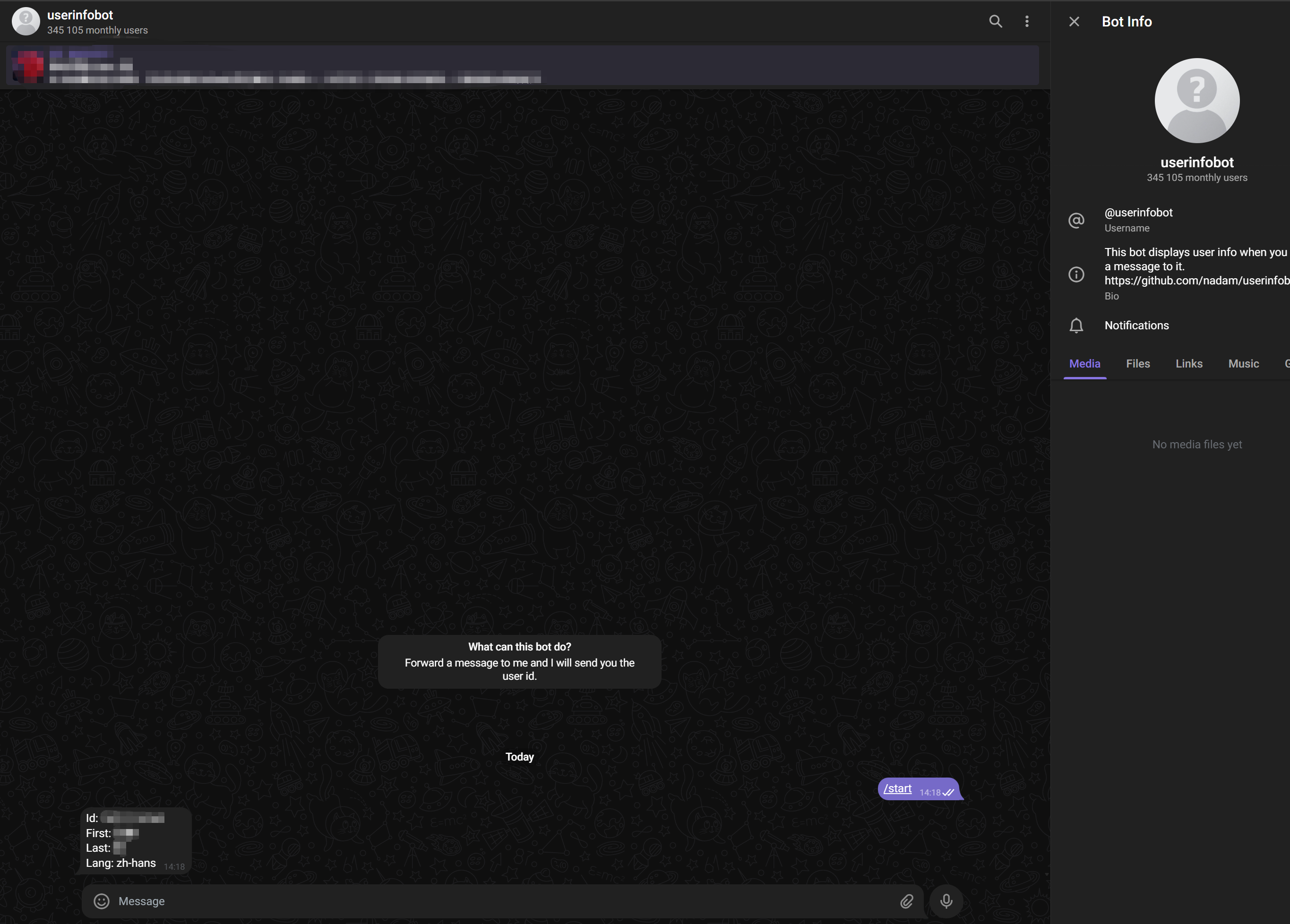Select the Media tab
Screen dimensions: 1290x924
pos(1084,364)
